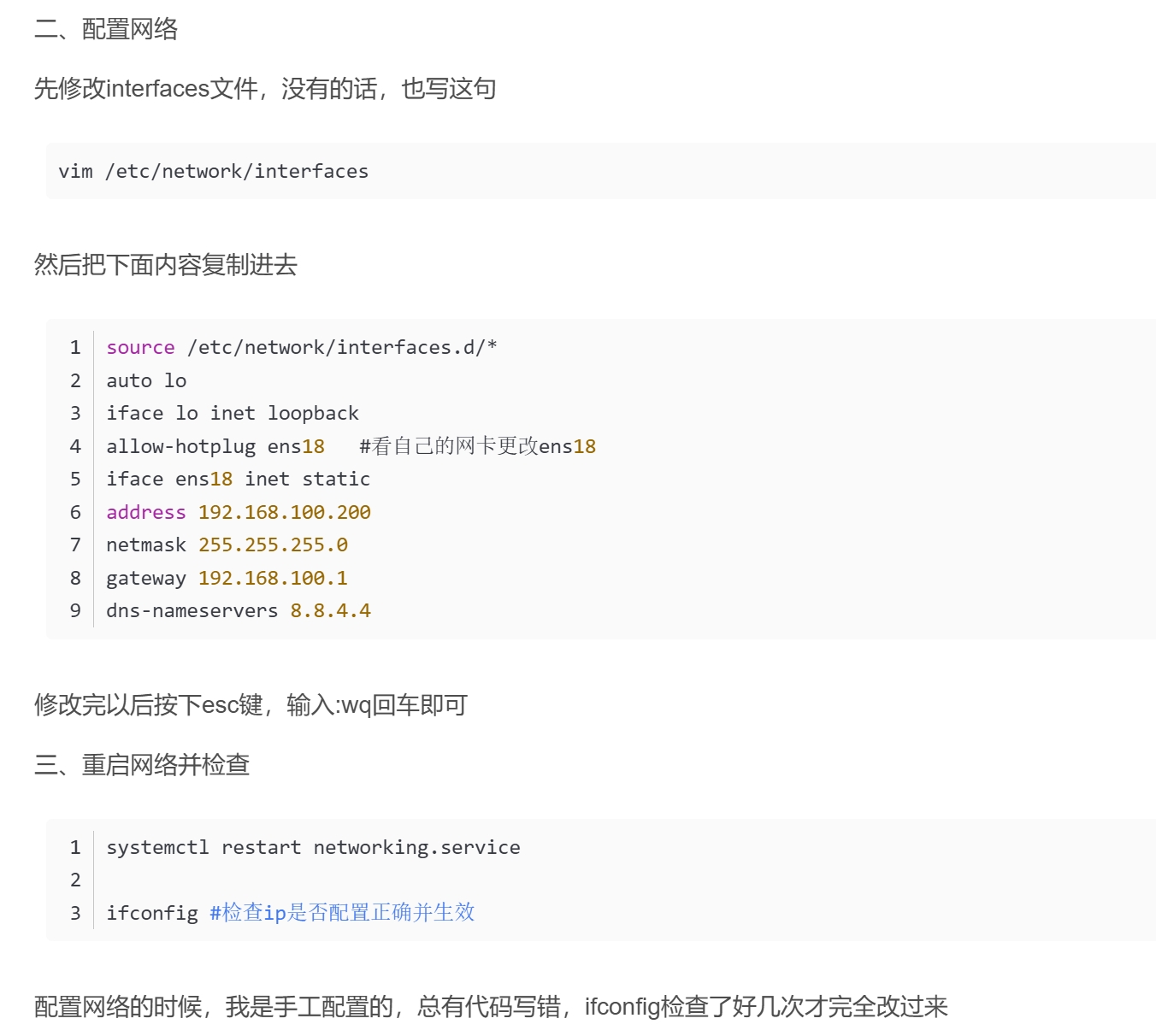Image resolution: width=1156 pixels, height=1036 pixels.
Task: Click the paragraph '修改完以后按下esc键，输入:wq回车即可'
Action: coord(251,704)
